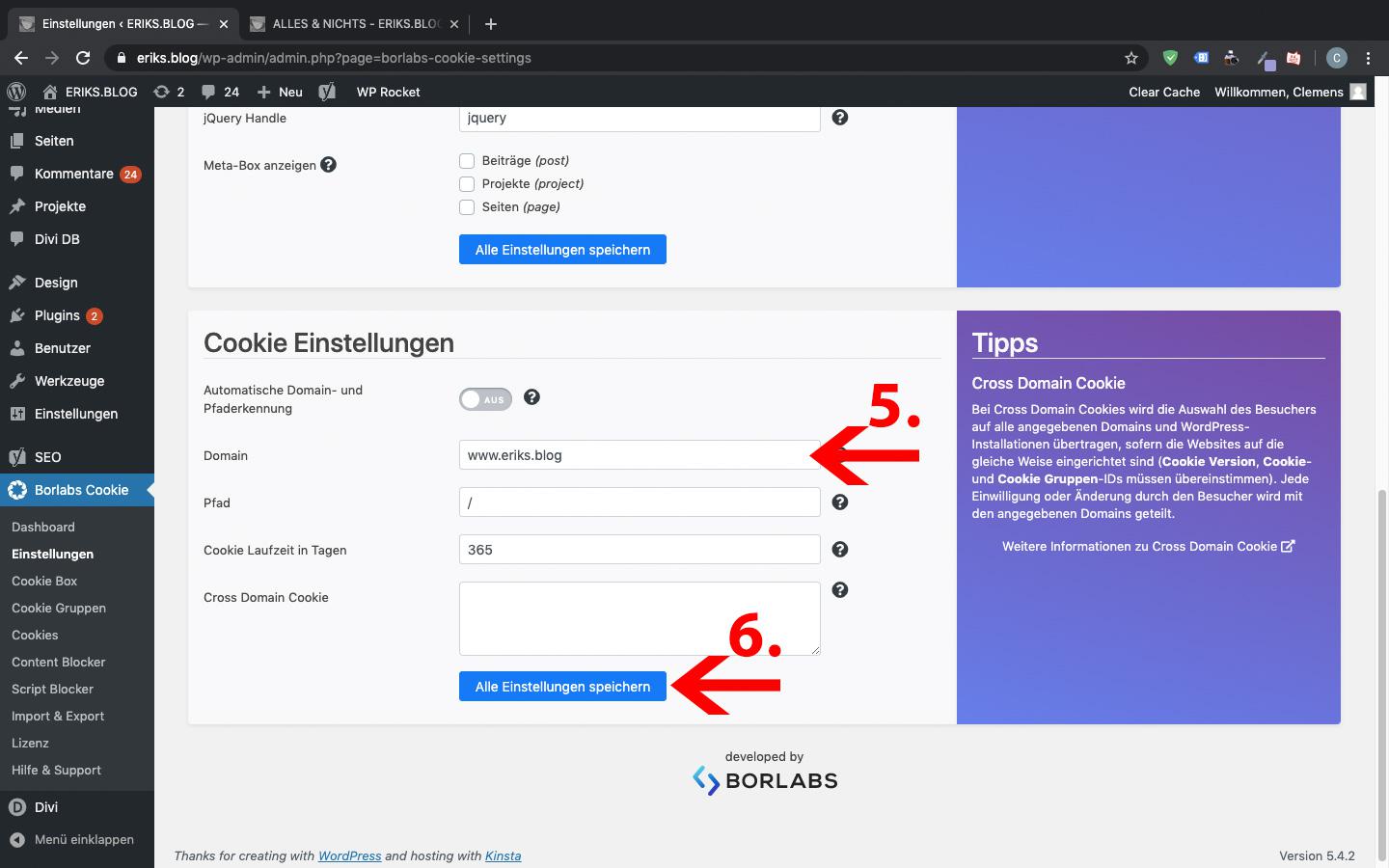The image size is (1389, 868).
Task: Open ERIKS.BLOG site home link
Action: (x=90, y=92)
